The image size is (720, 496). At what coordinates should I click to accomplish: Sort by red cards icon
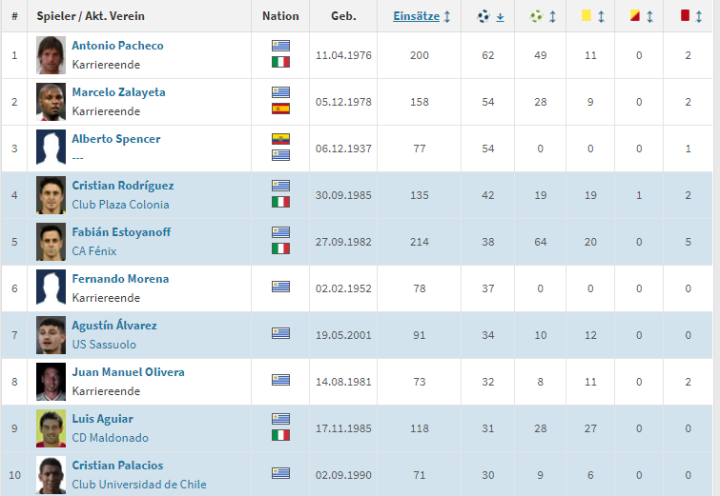tap(685, 16)
